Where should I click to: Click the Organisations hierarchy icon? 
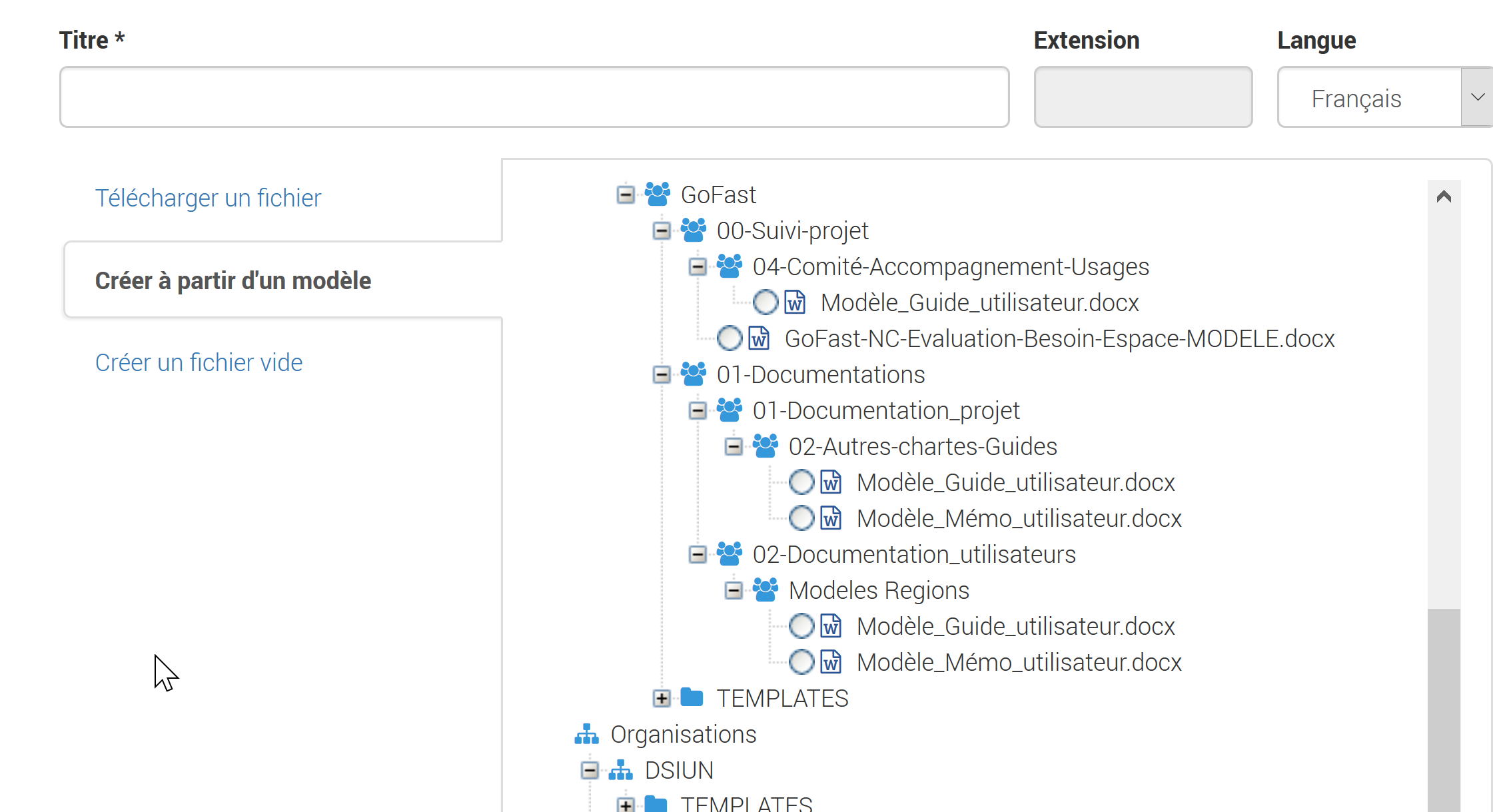tap(586, 734)
